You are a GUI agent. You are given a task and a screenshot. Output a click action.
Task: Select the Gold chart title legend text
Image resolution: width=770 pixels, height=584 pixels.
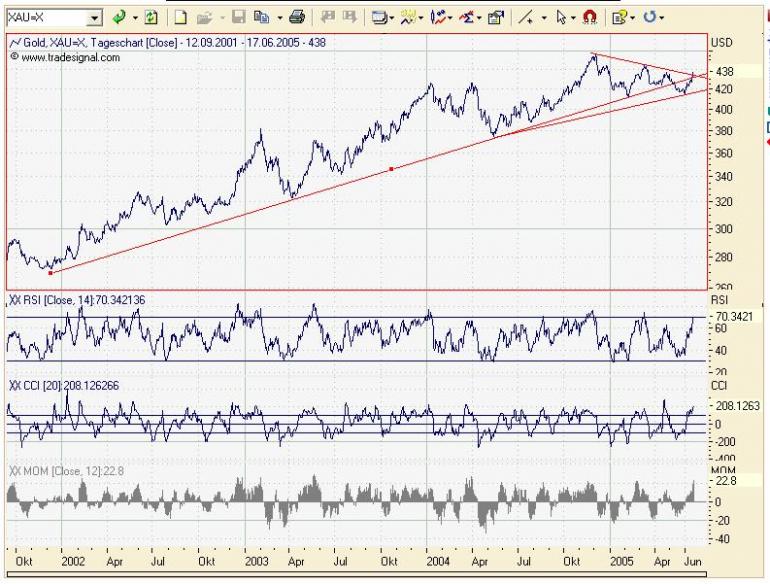[167, 43]
